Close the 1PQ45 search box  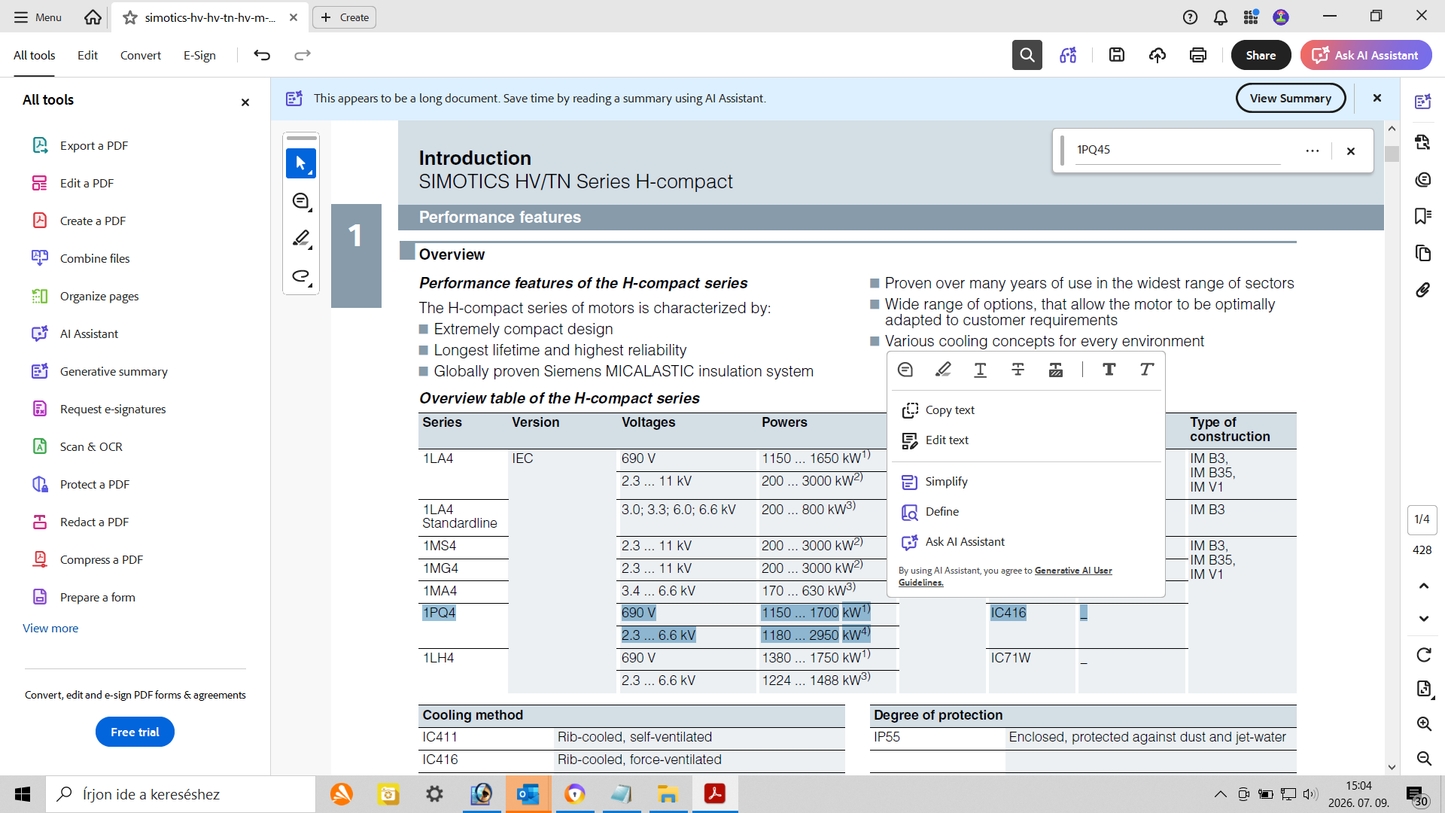[1351, 151]
